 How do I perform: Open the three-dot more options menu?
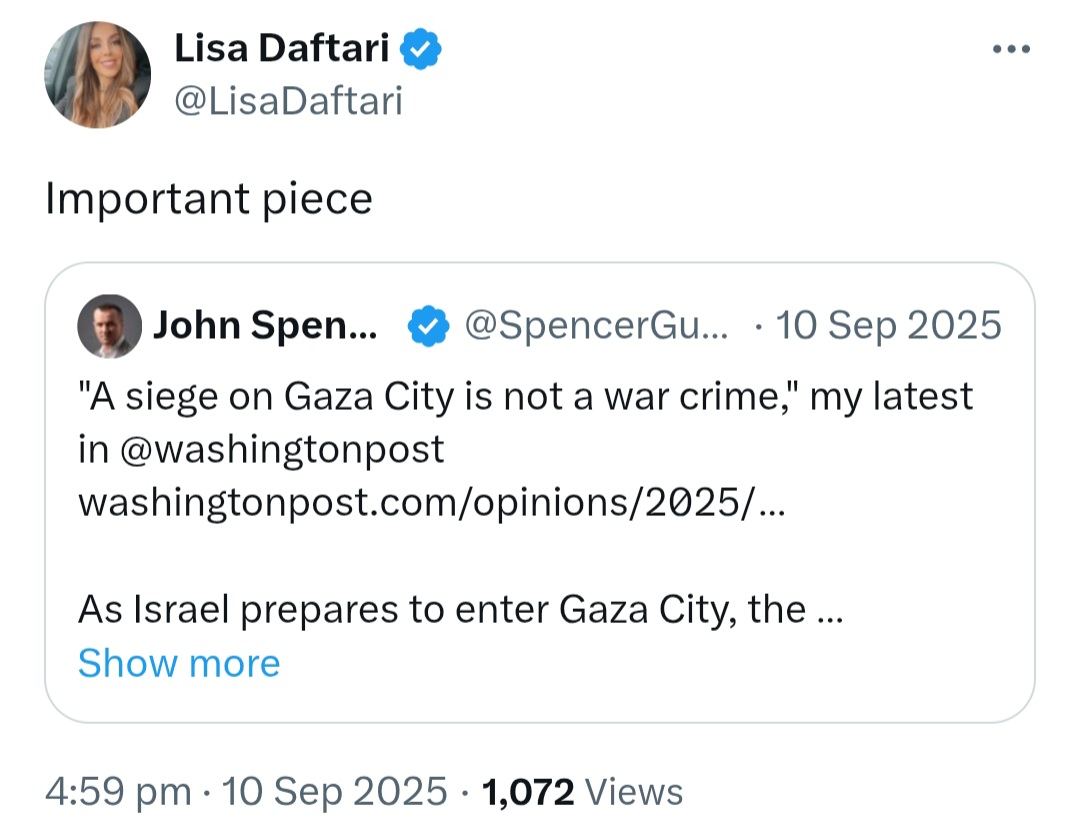[x=1010, y=49]
